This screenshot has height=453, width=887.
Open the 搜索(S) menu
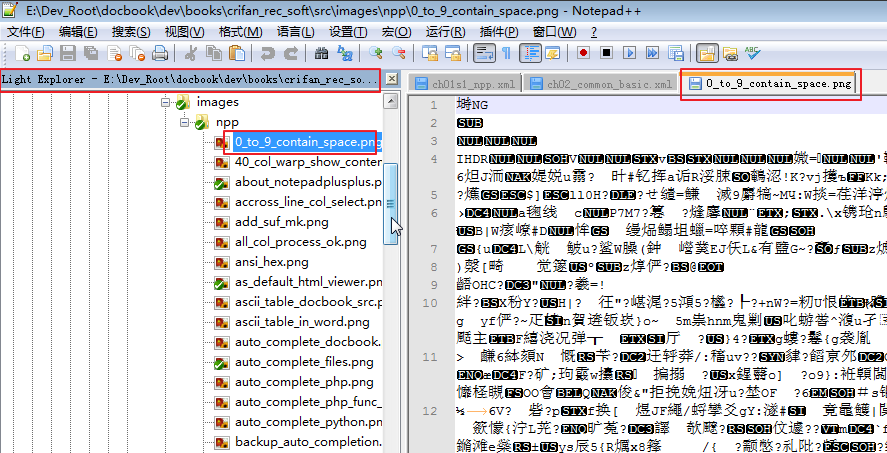[x=131, y=32]
